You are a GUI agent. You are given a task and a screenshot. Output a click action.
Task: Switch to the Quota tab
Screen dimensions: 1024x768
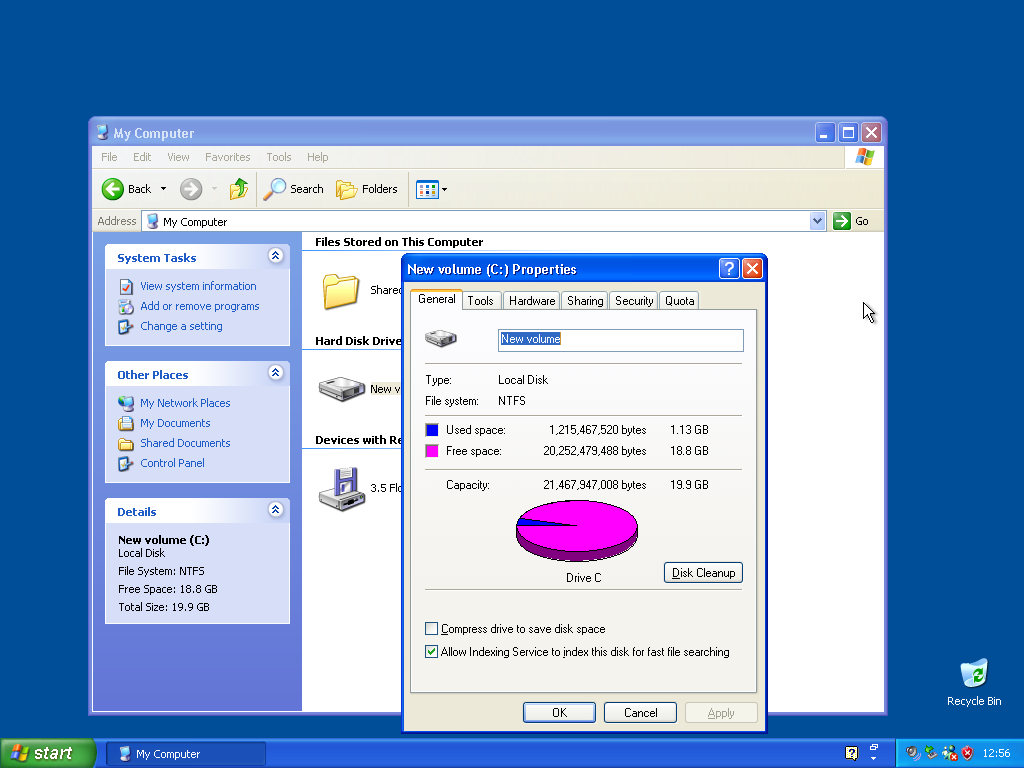pyautogui.click(x=679, y=301)
